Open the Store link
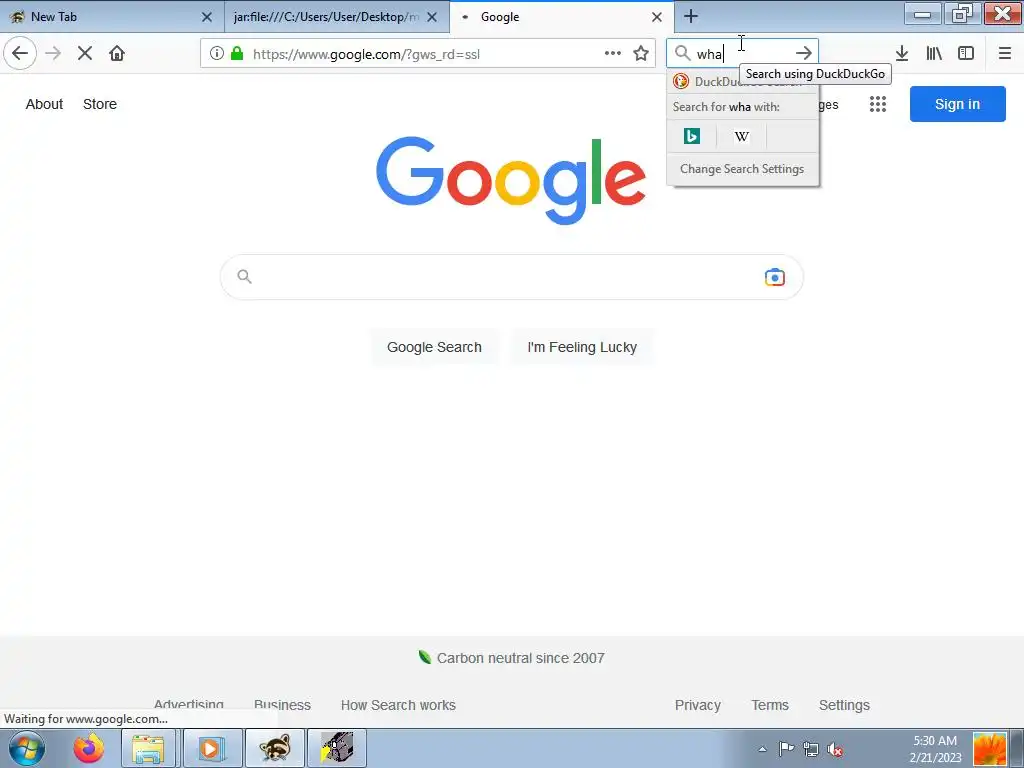1024x768 pixels. 100,104
